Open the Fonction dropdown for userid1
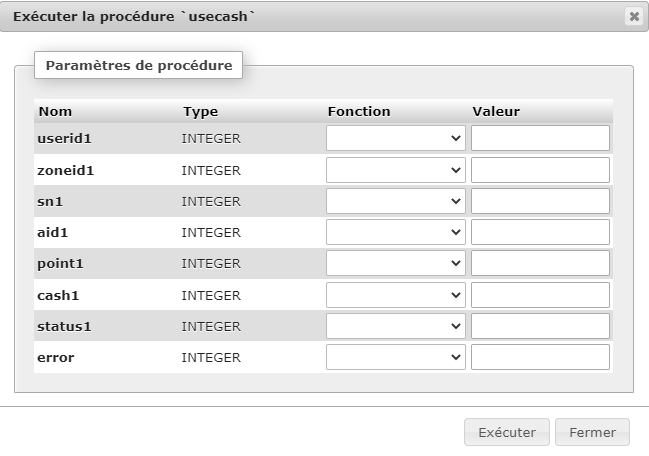 (x=396, y=138)
